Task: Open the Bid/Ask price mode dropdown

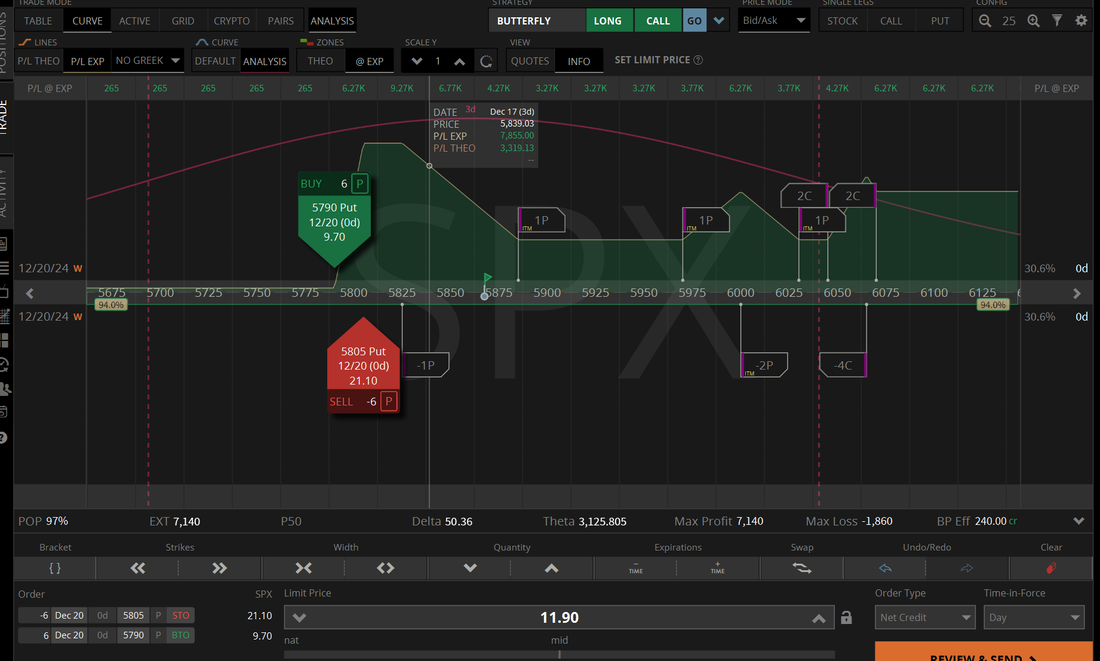Action: point(774,20)
